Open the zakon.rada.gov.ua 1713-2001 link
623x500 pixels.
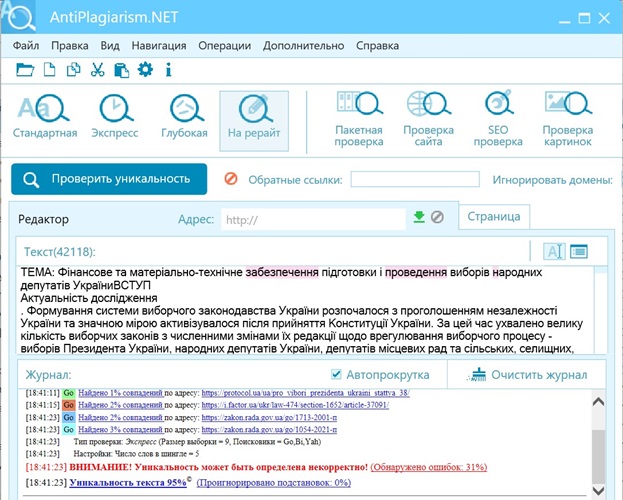(x=269, y=417)
